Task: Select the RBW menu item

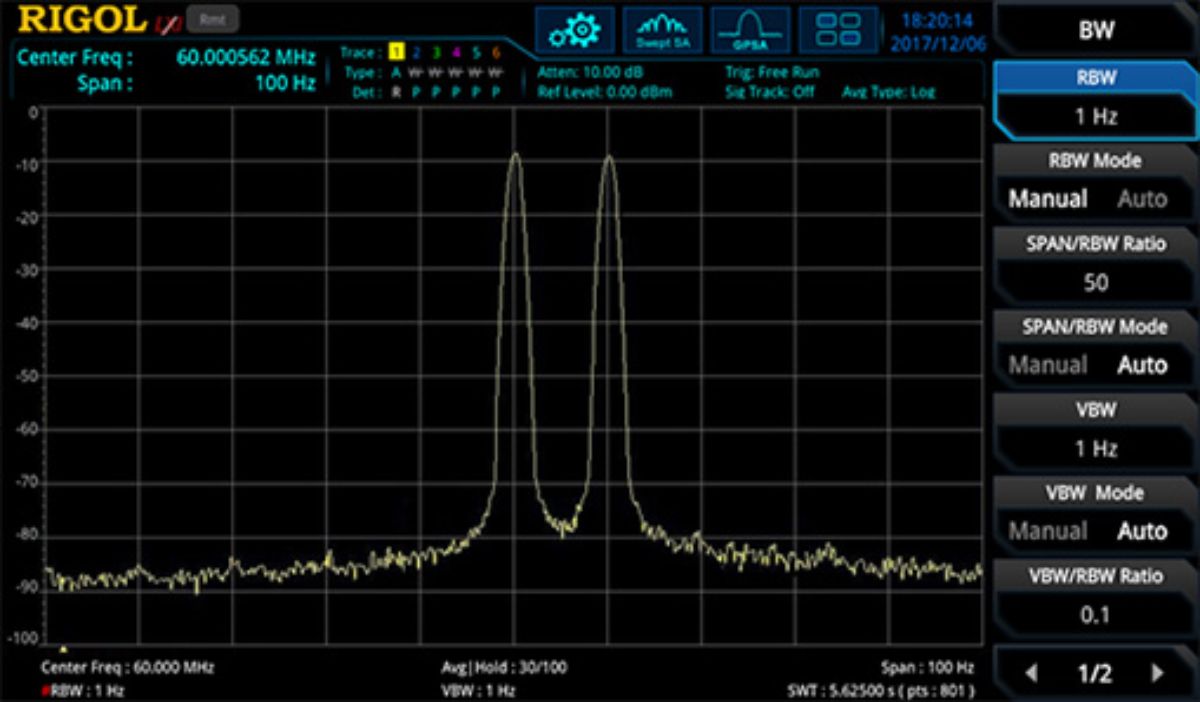Action: point(1095,99)
